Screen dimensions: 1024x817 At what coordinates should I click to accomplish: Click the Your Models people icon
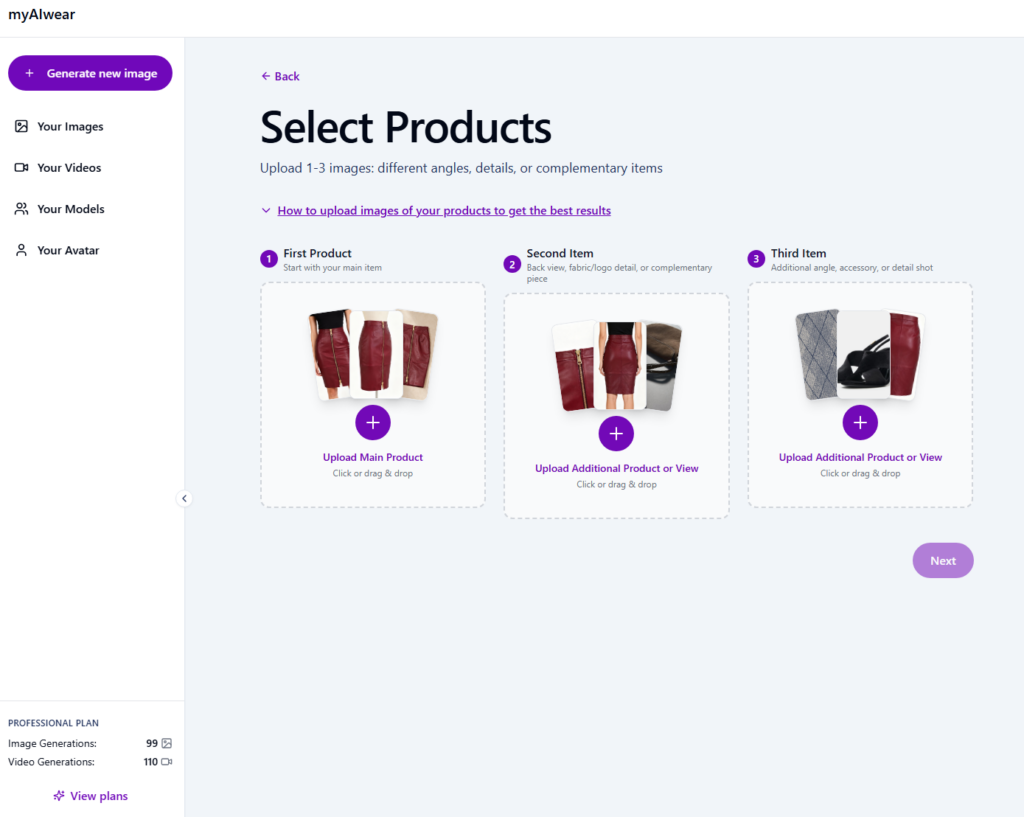coord(21,209)
